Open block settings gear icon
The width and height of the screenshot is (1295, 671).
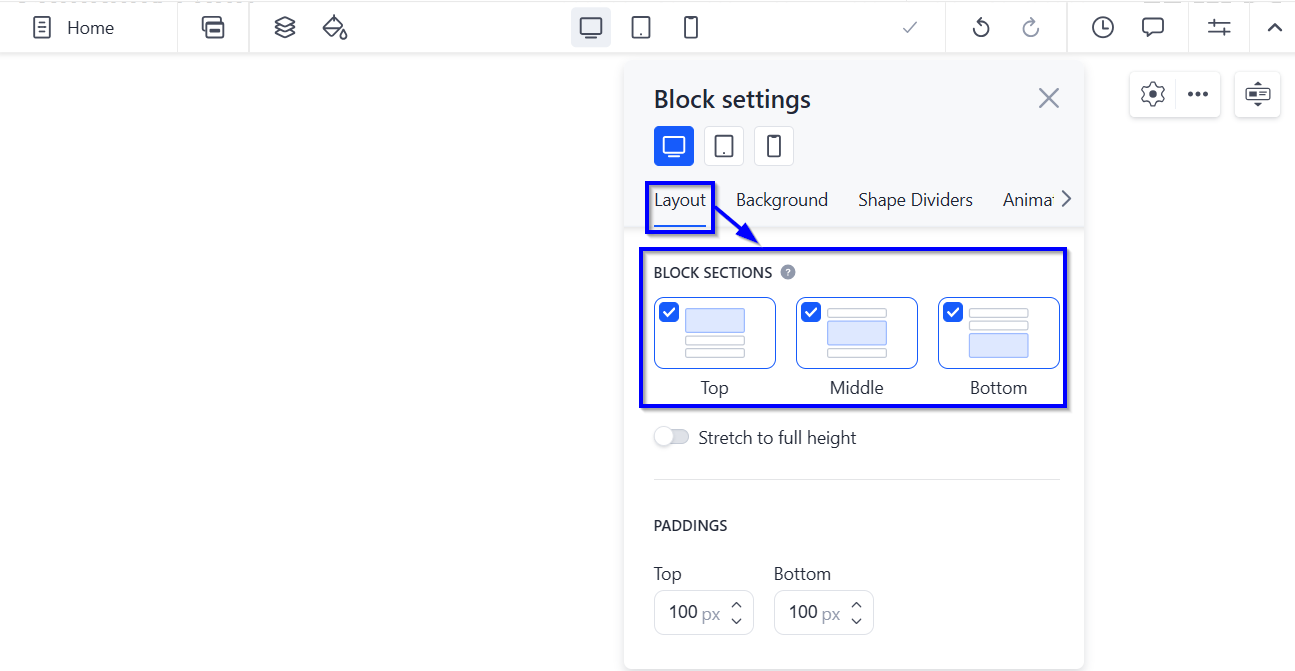(x=1153, y=94)
